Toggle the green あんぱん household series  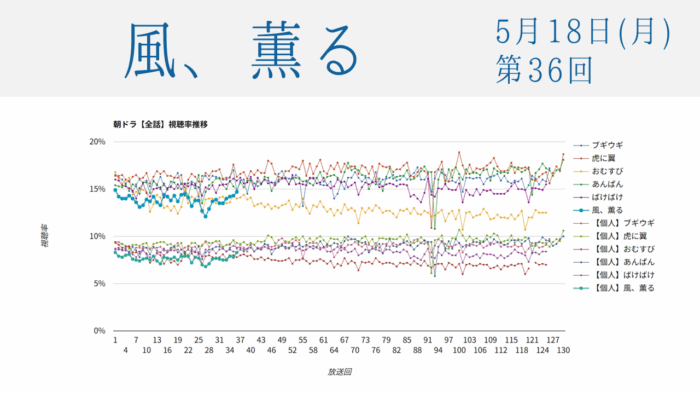coord(598,184)
